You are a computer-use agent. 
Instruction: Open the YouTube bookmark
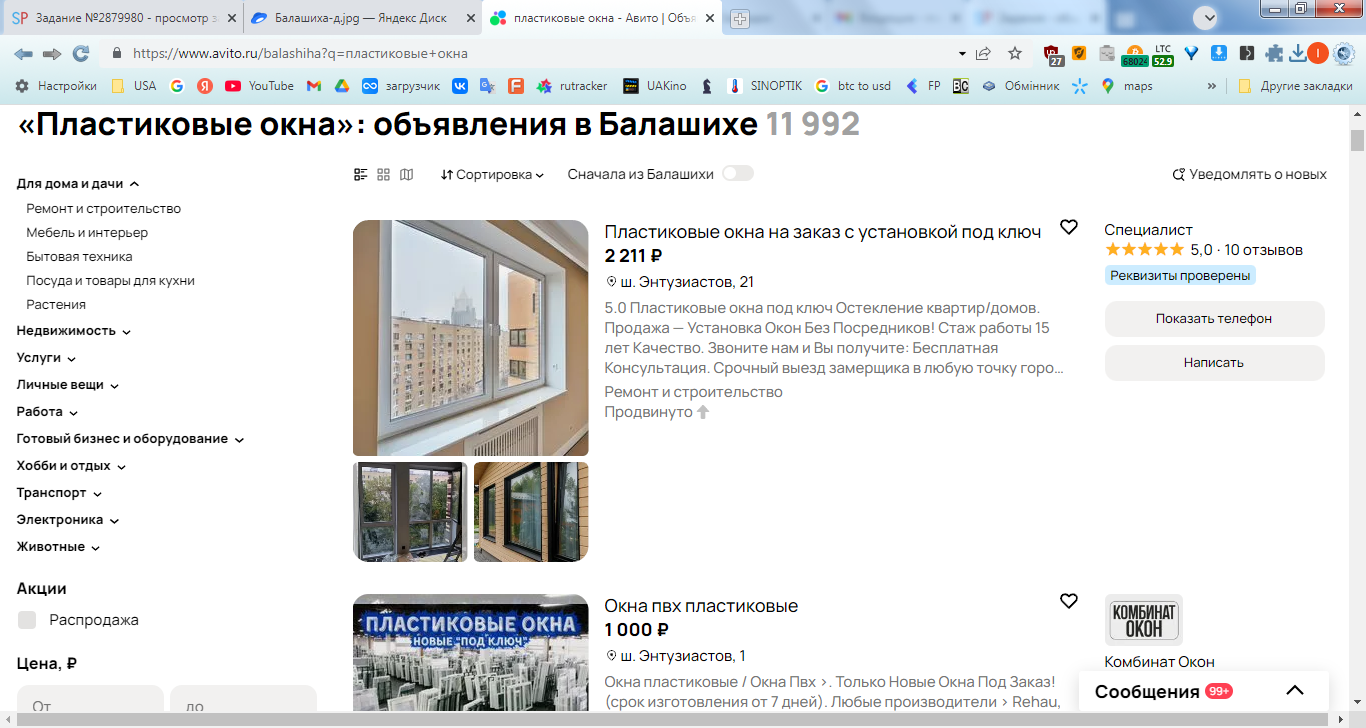click(x=260, y=86)
